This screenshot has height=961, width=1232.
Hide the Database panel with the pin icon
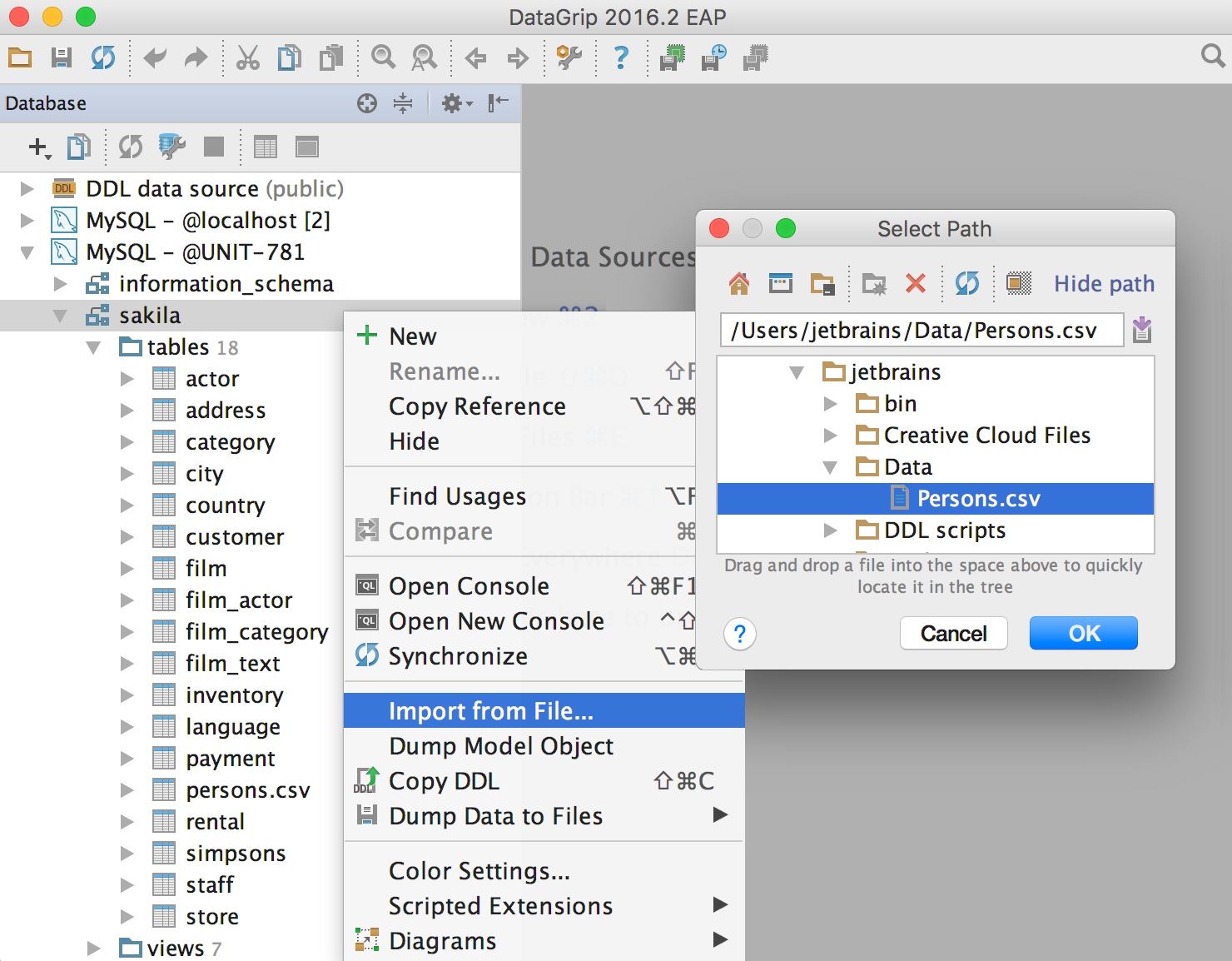tap(499, 103)
